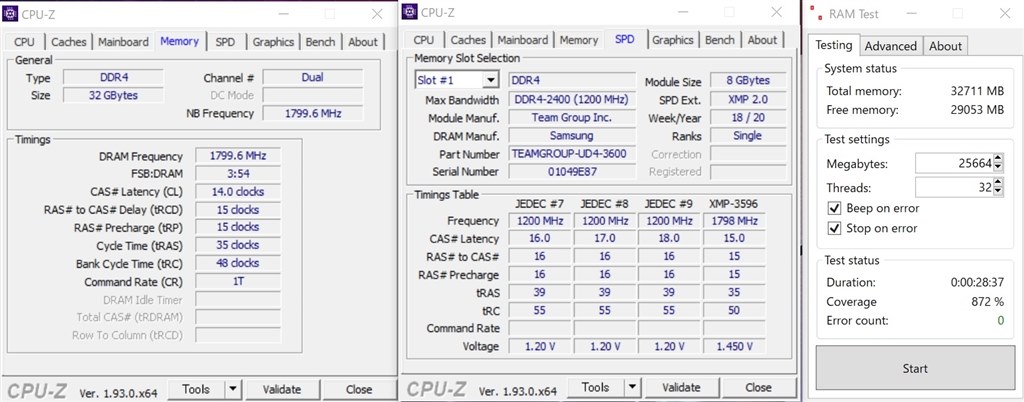The height and width of the screenshot is (402, 1024).
Task: Open Graphics tab in SPD window
Action: 673,40
